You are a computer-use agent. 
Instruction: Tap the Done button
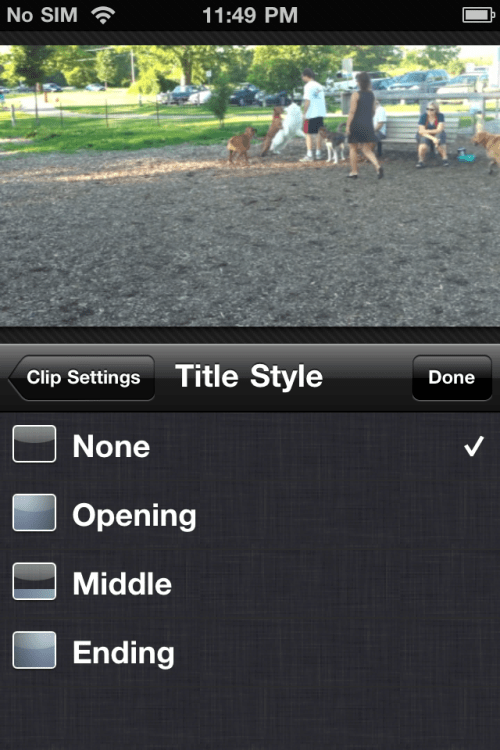pyautogui.click(x=452, y=377)
